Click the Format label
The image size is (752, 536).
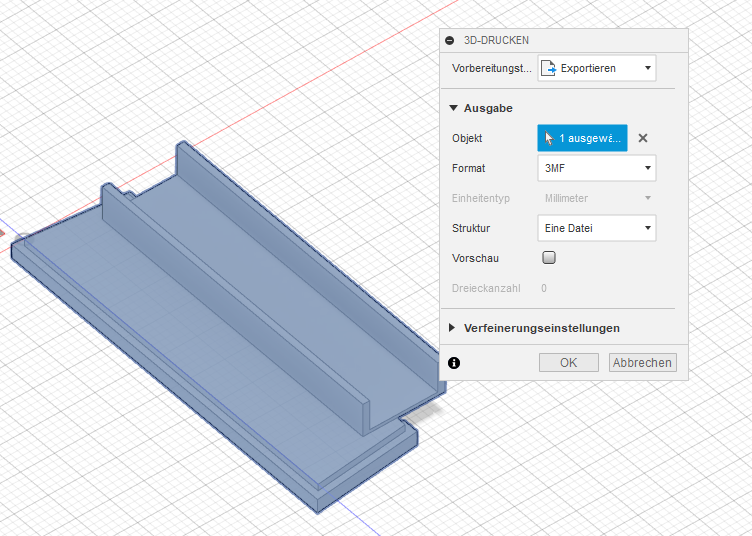(469, 168)
